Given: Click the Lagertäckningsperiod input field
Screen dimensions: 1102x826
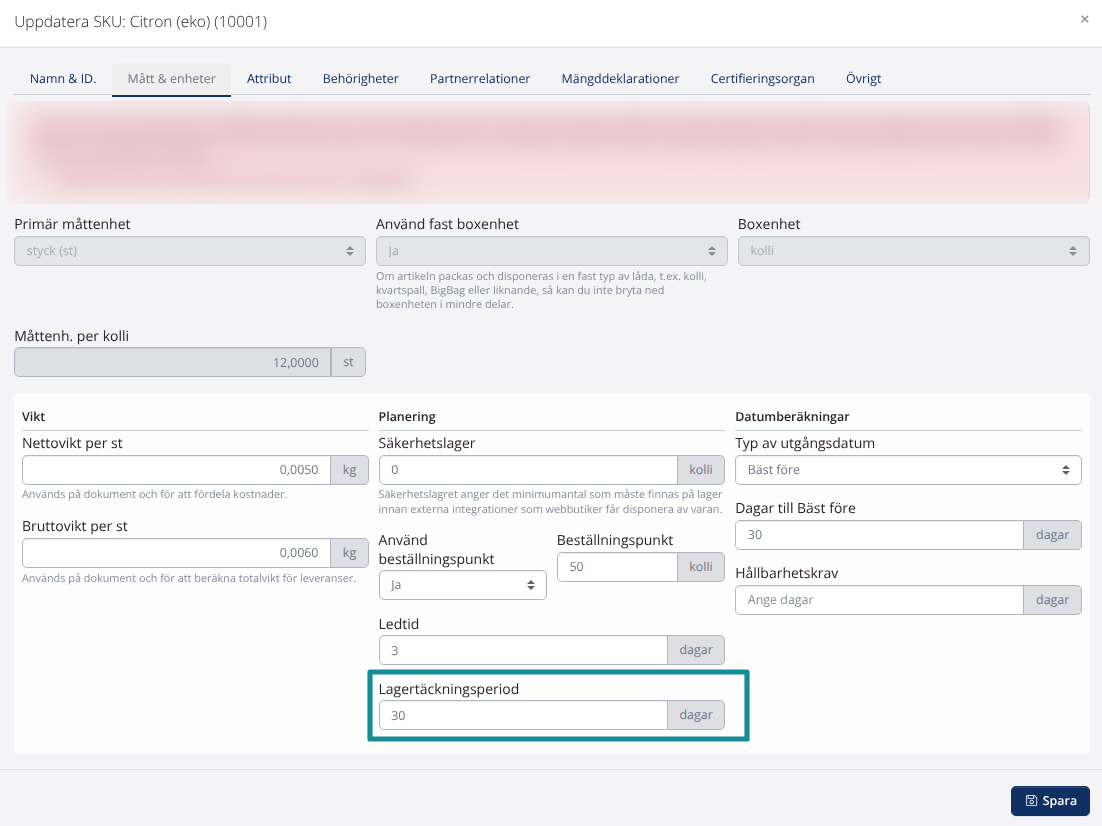Looking at the screenshot, I should [522, 715].
